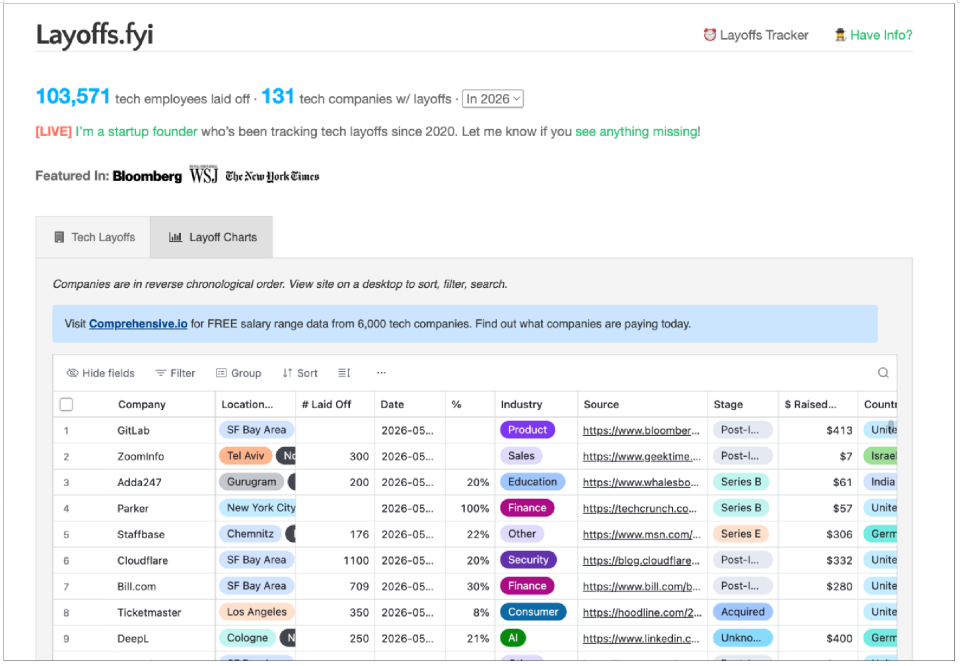Click the Tel Aviv location tag
Image resolution: width=960 pixels, height=666 pixels.
(x=246, y=455)
